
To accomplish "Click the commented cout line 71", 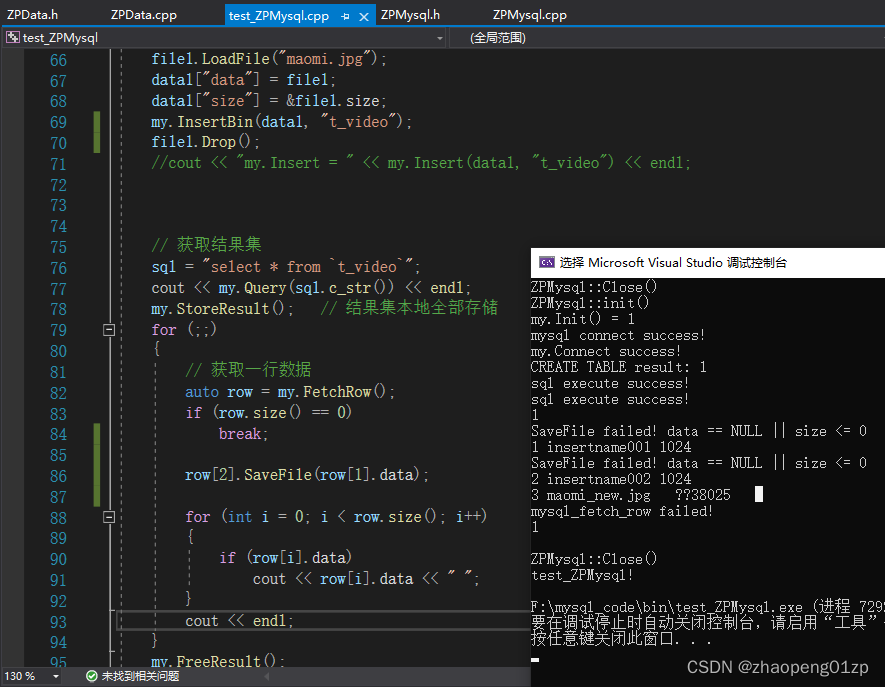I will (421, 163).
